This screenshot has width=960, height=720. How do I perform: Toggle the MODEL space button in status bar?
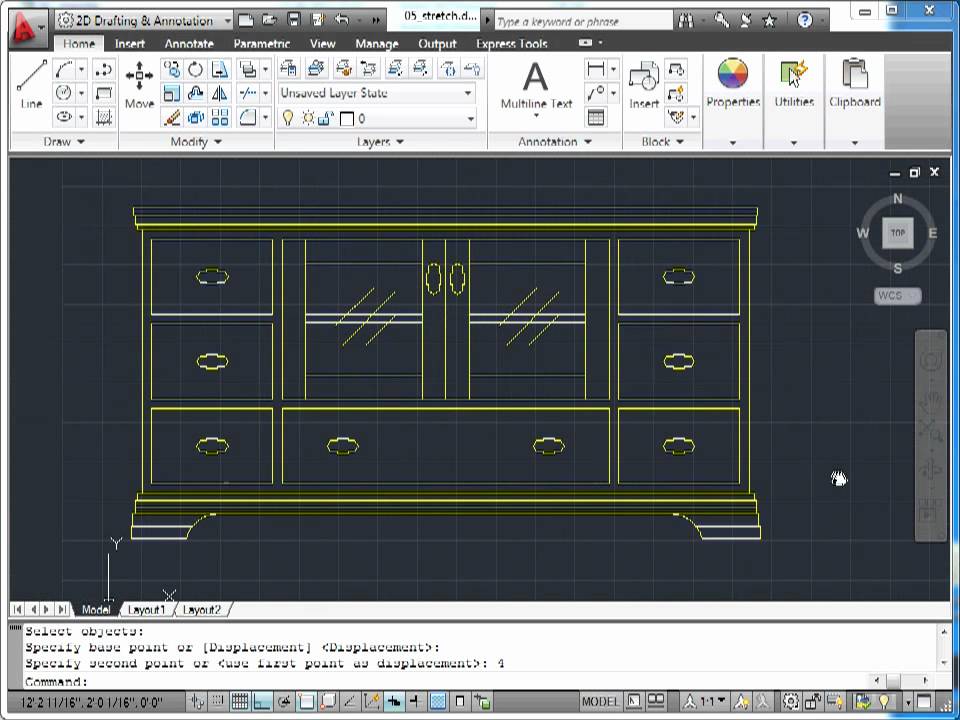[x=600, y=701]
